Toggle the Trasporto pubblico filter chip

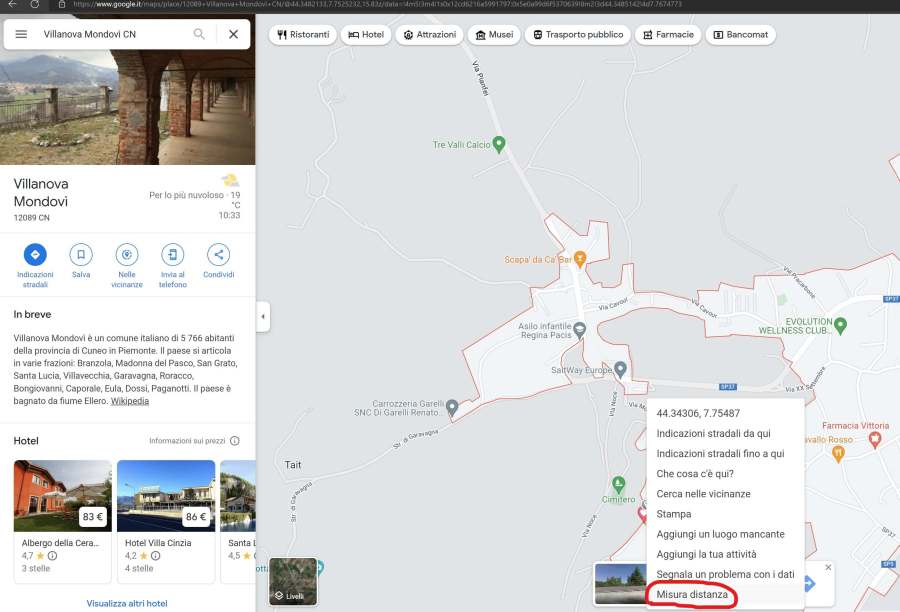(578, 34)
